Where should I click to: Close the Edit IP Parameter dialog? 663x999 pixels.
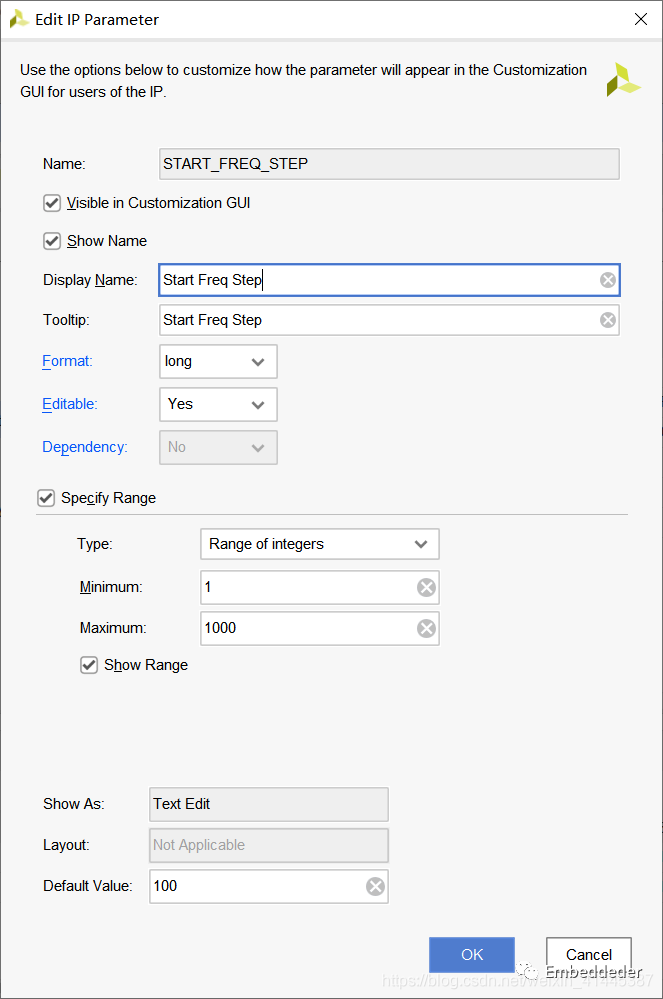coord(640,19)
